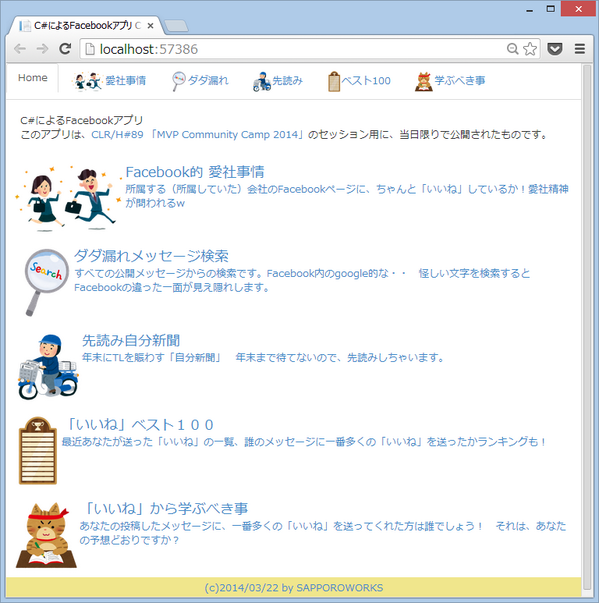Open the ダダ漏れメッセージ検索 heading link

pyautogui.click(x=151, y=256)
